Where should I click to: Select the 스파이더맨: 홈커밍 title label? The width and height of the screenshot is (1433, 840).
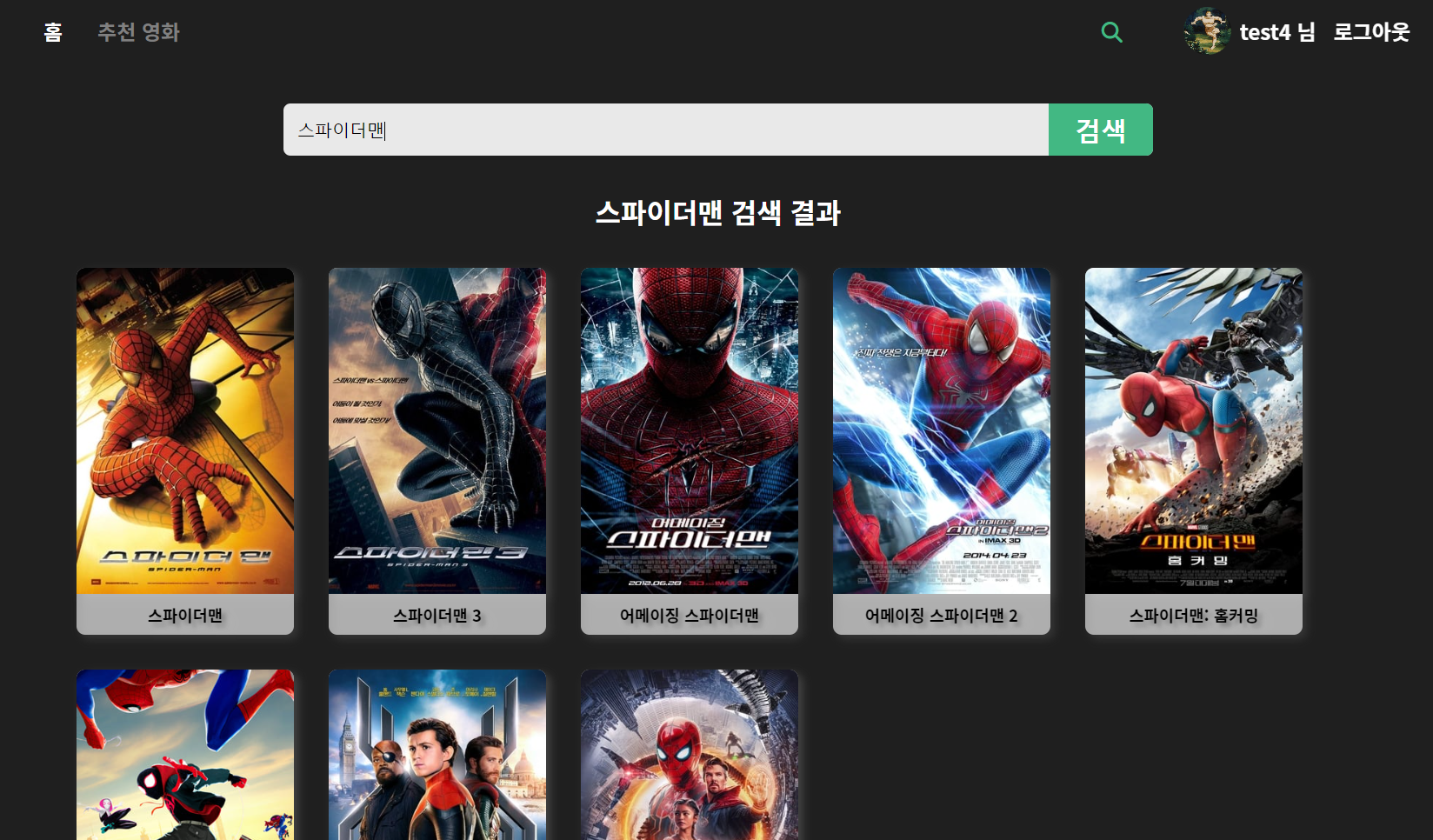click(1194, 616)
